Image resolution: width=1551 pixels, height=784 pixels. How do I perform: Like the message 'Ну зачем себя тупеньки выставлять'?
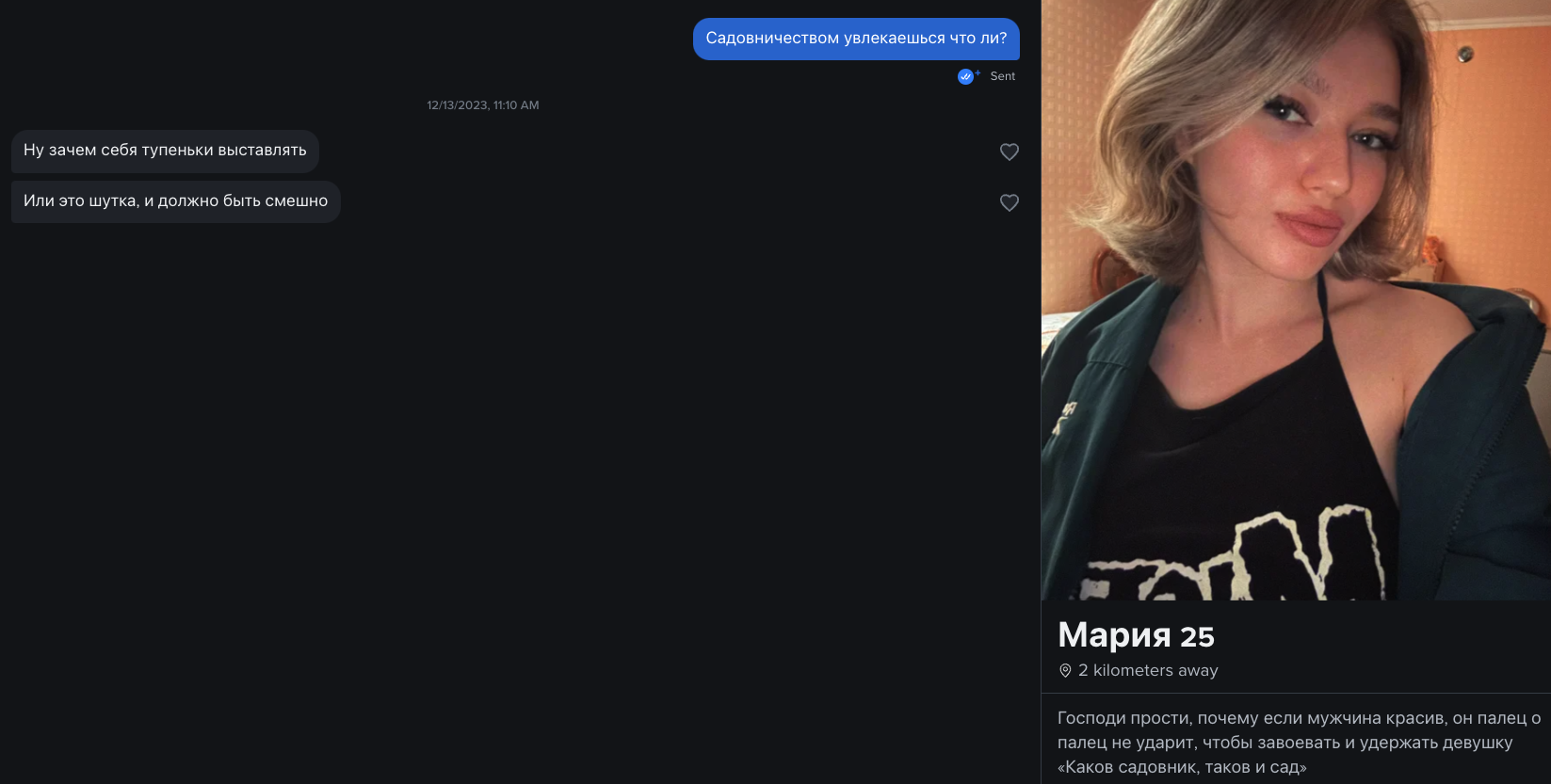coord(1009,152)
